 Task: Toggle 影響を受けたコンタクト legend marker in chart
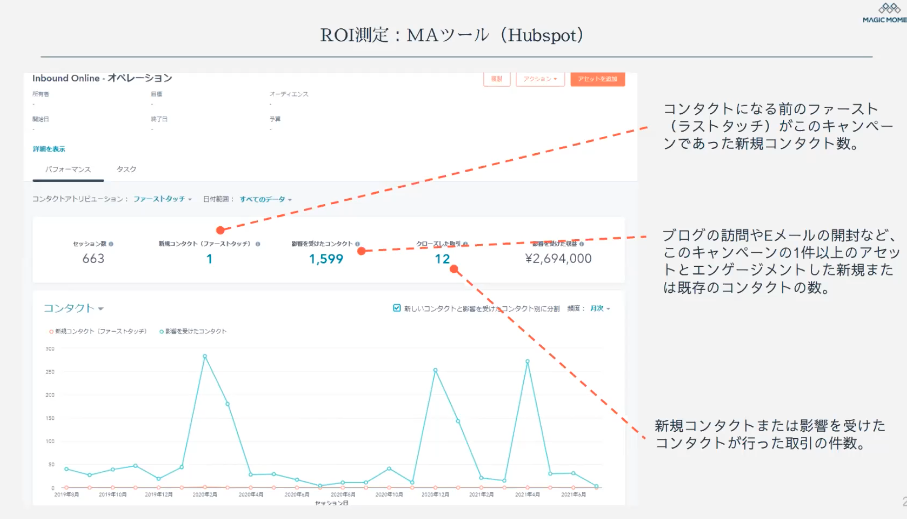click(161, 332)
